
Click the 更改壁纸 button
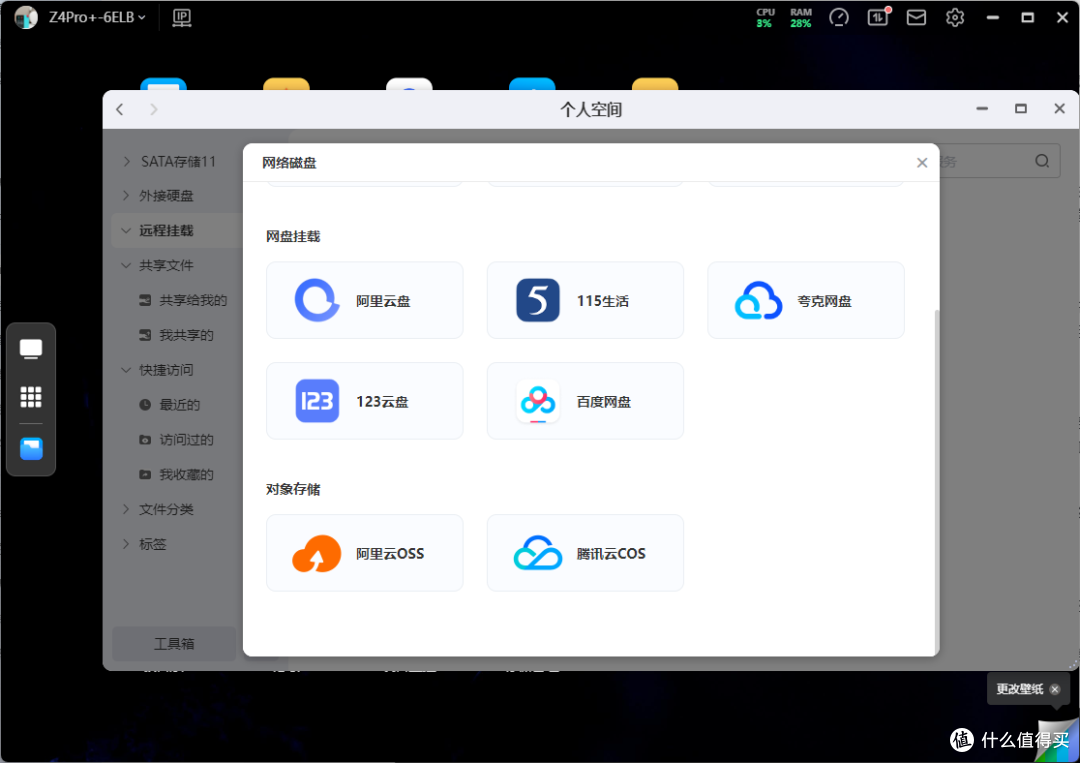[x=1019, y=689]
